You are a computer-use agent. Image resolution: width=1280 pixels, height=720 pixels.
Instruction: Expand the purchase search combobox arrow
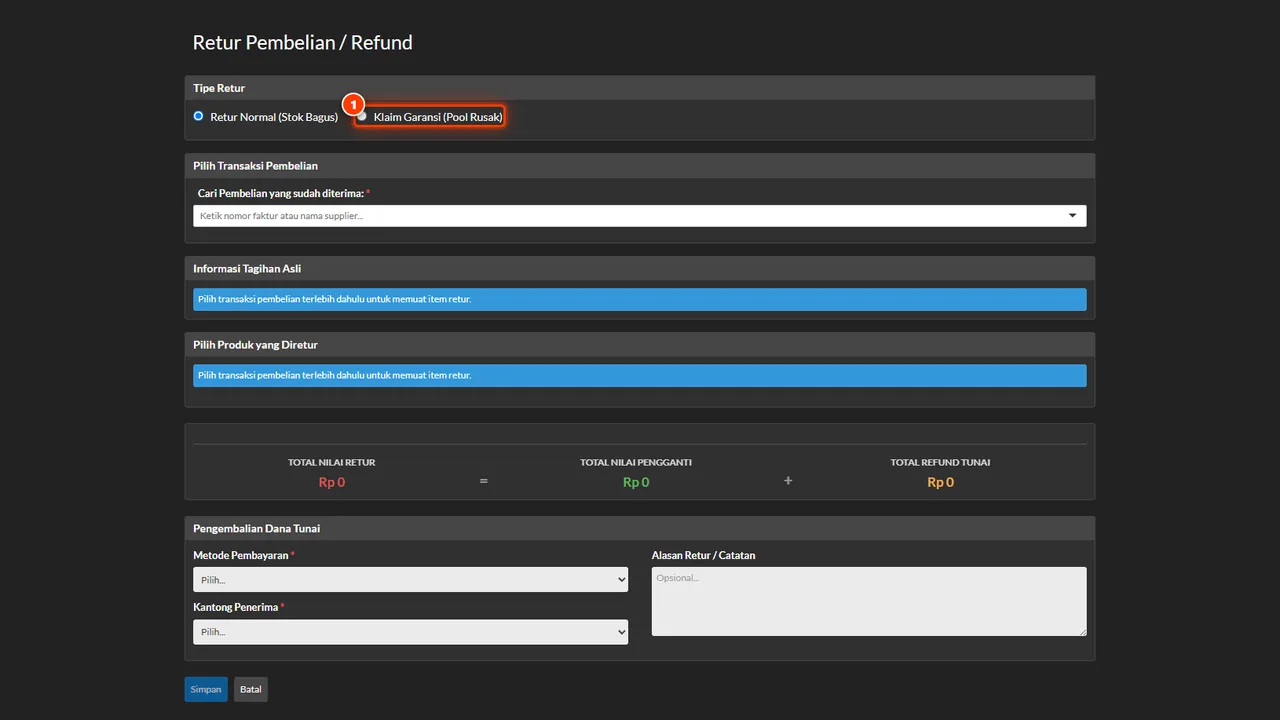point(1073,216)
